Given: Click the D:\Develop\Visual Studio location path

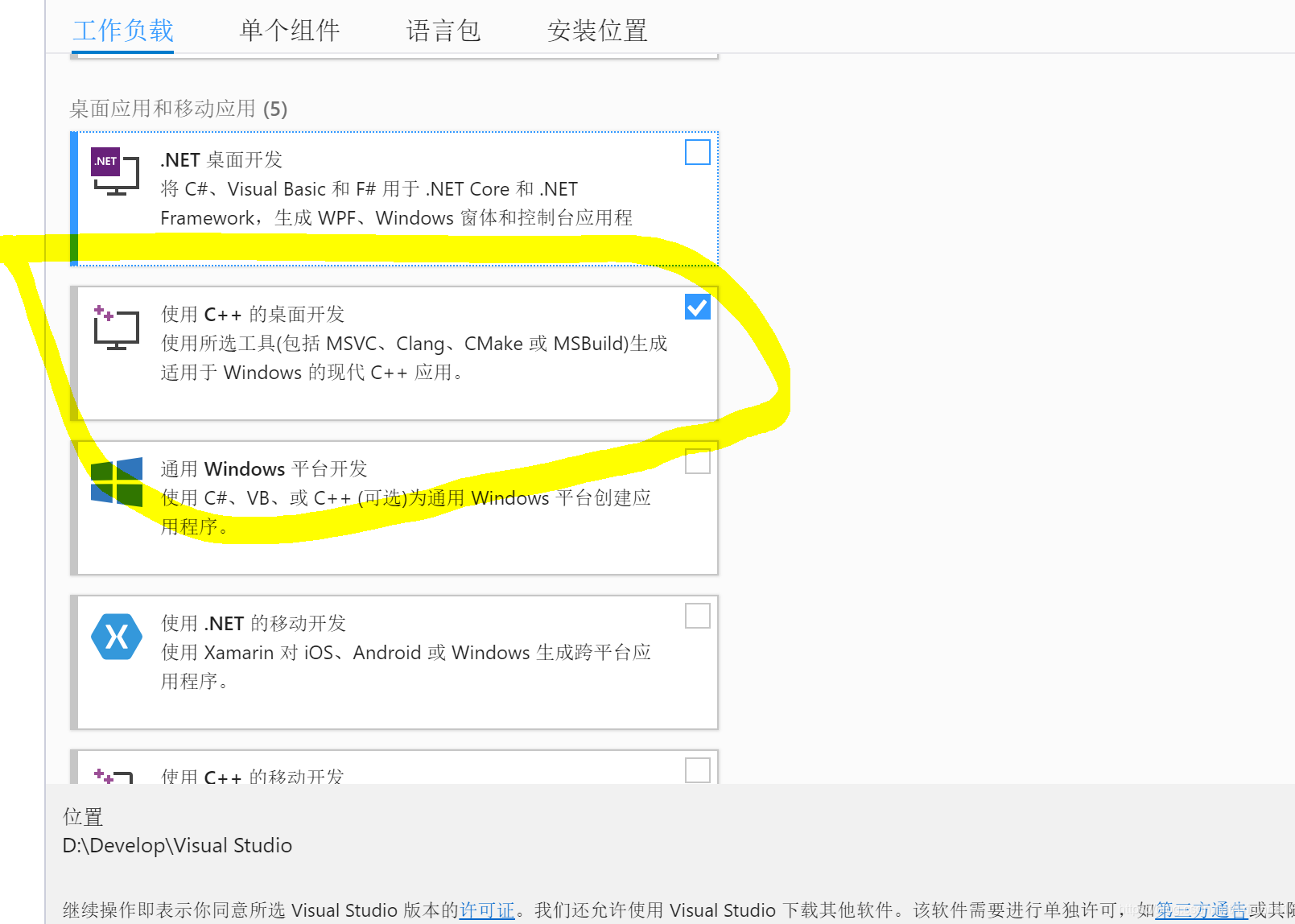Looking at the screenshot, I should click(177, 846).
